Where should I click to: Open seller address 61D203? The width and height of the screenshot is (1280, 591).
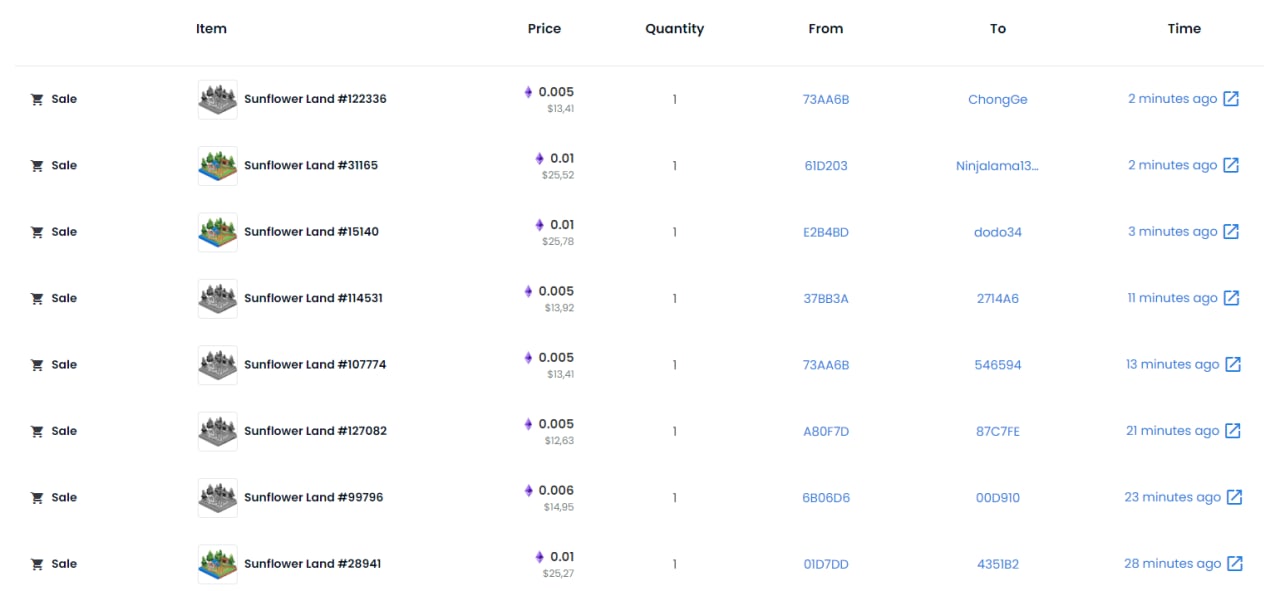pyautogui.click(x=825, y=166)
